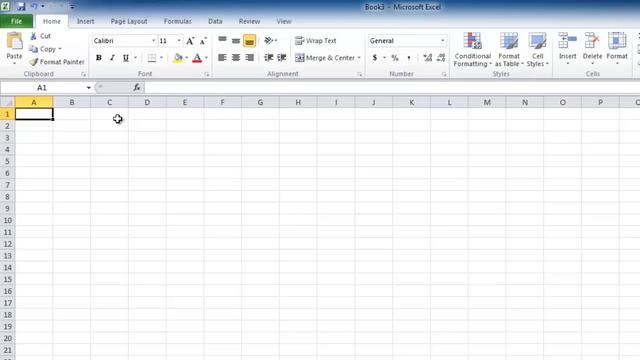Apply Comma Style format
This screenshot has width=640, height=360.
(409, 58)
